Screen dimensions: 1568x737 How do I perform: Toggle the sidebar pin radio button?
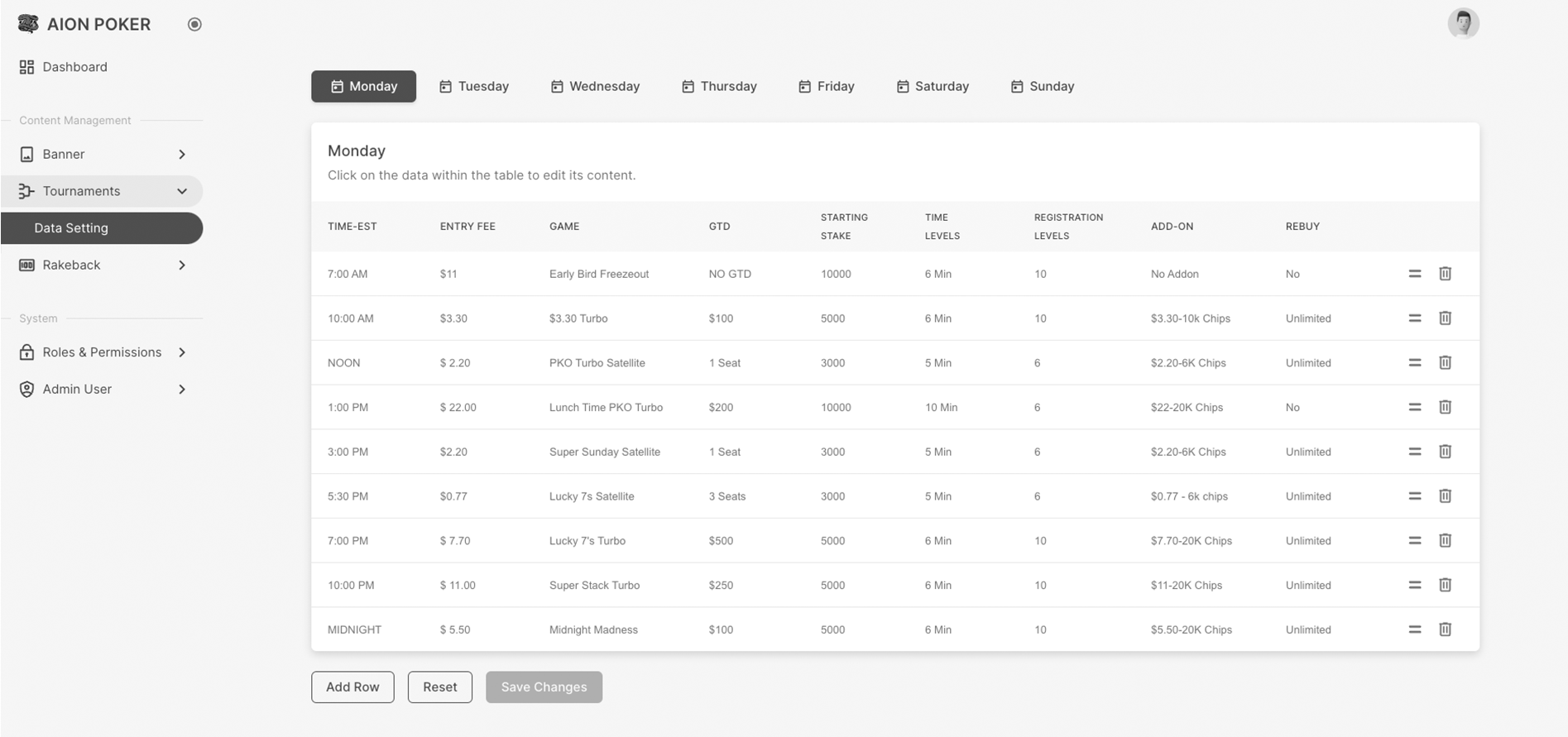[194, 24]
